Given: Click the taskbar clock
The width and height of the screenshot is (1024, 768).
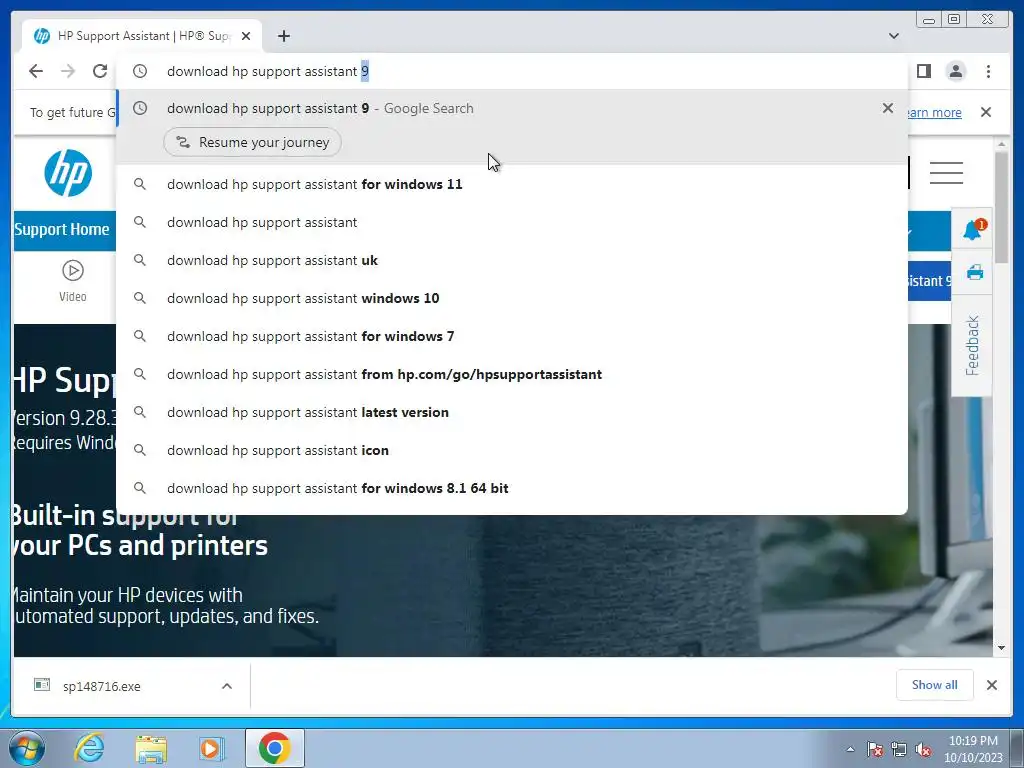Looking at the screenshot, I should point(973,749).
